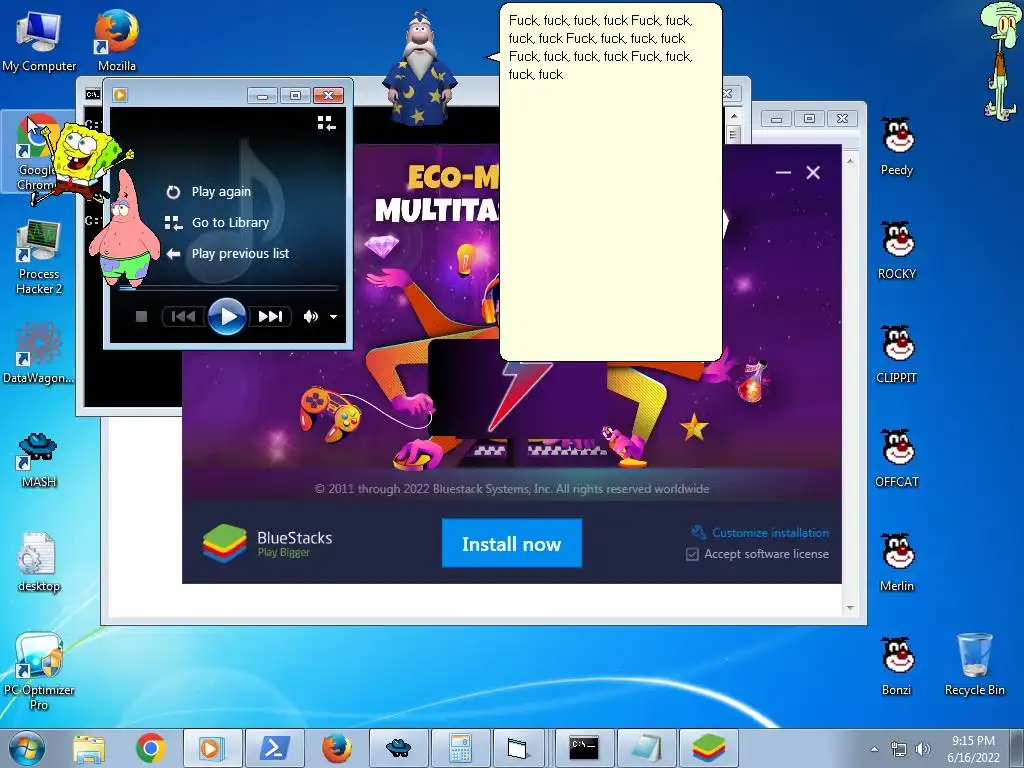Open Calculator from taskbar
The image size is (1024, 768).
pyautogui.click(x=461, y=748)
